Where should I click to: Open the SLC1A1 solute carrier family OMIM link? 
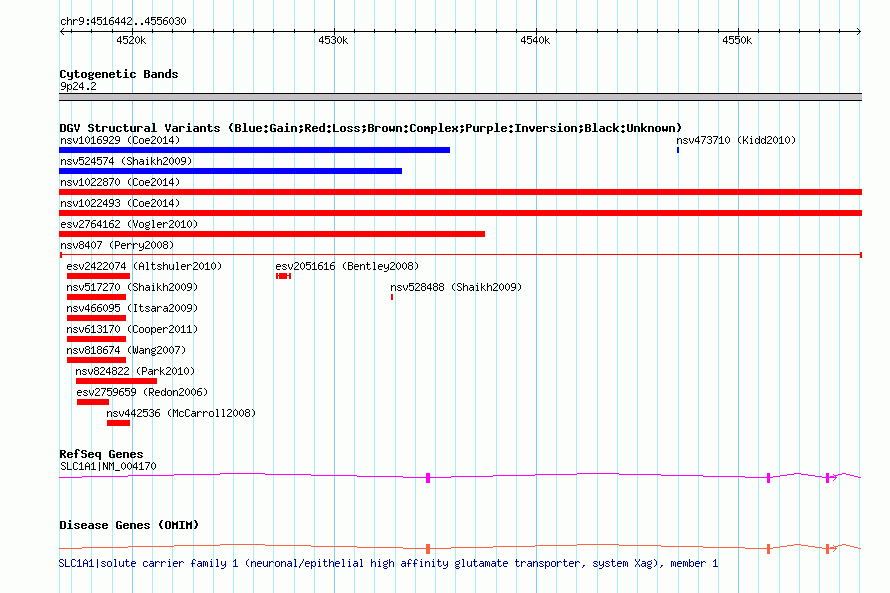click(x=388, y=563)
